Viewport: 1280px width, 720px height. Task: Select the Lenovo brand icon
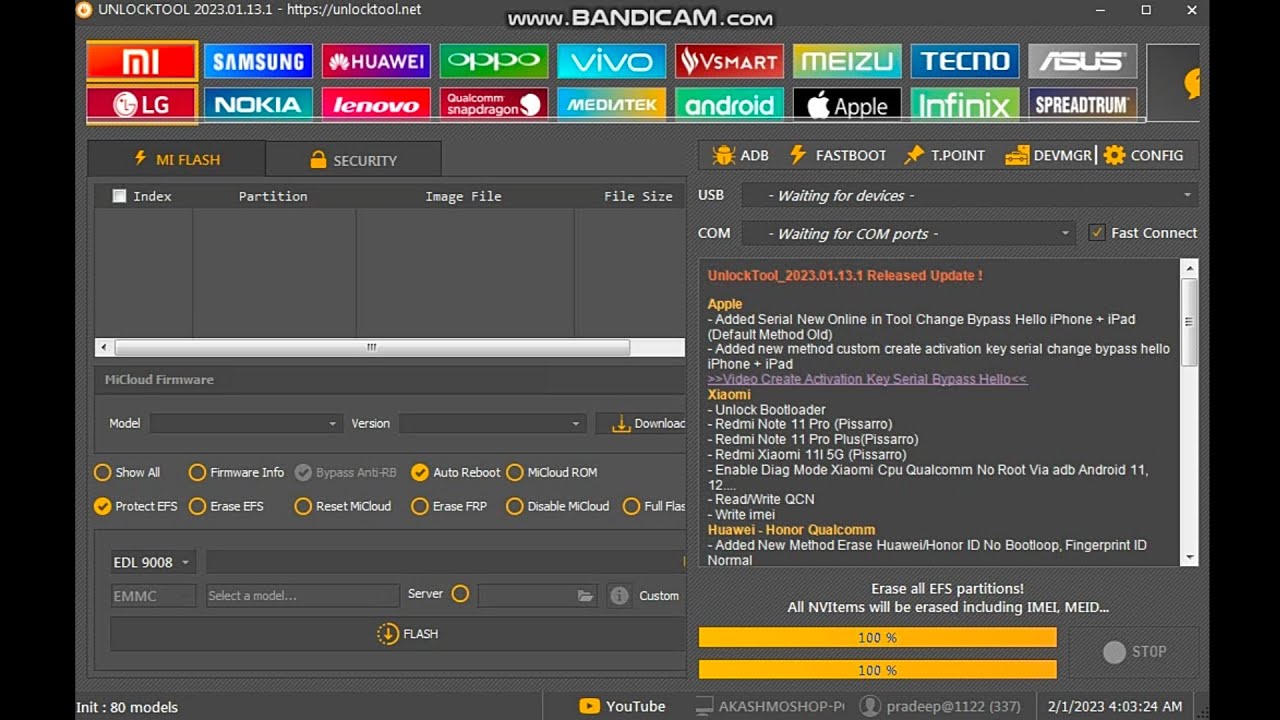376,104
